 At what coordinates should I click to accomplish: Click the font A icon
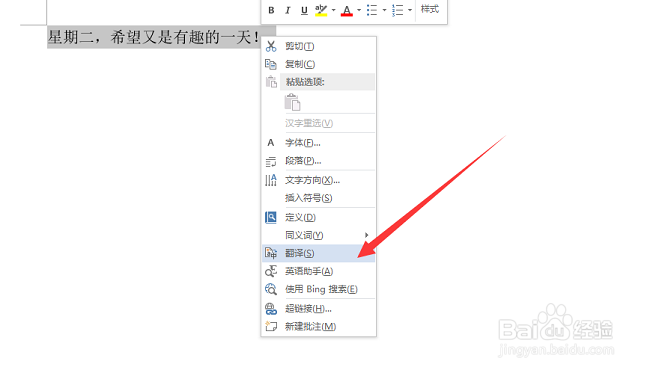(271, 143)
